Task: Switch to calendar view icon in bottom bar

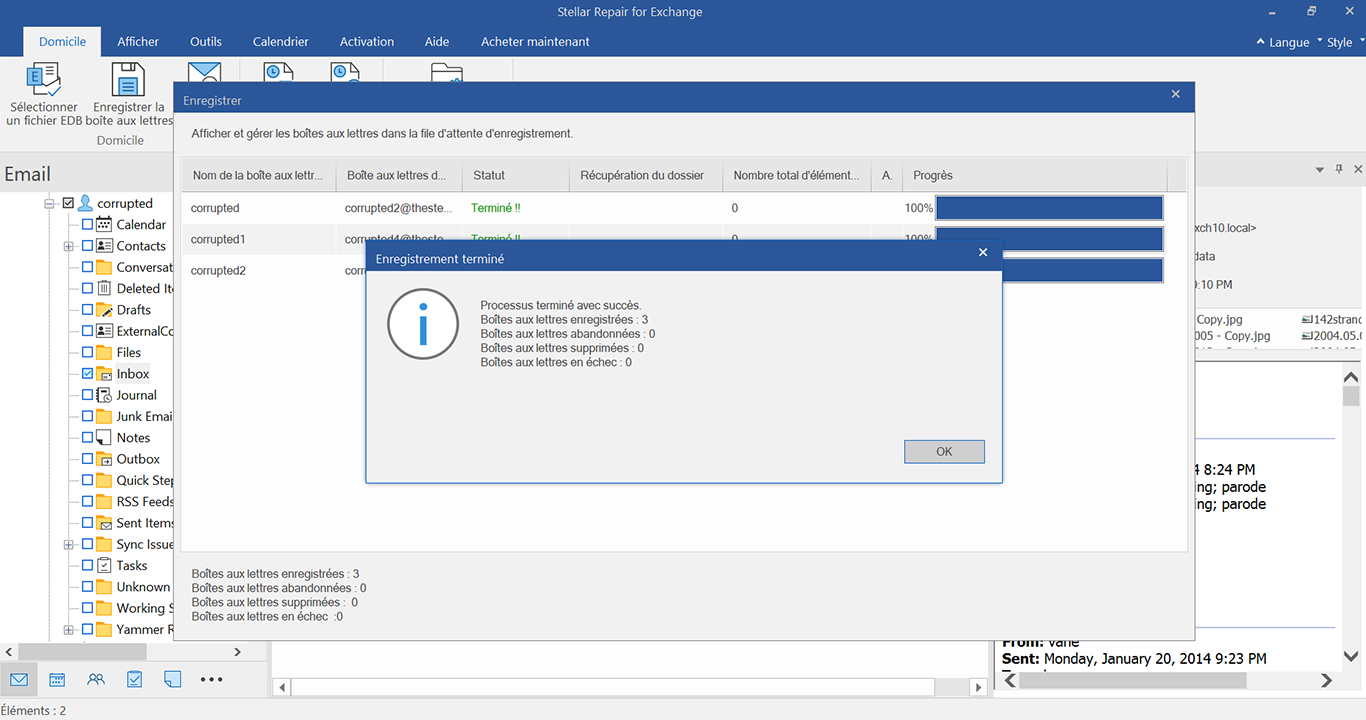Action: [x=57, y=679]
